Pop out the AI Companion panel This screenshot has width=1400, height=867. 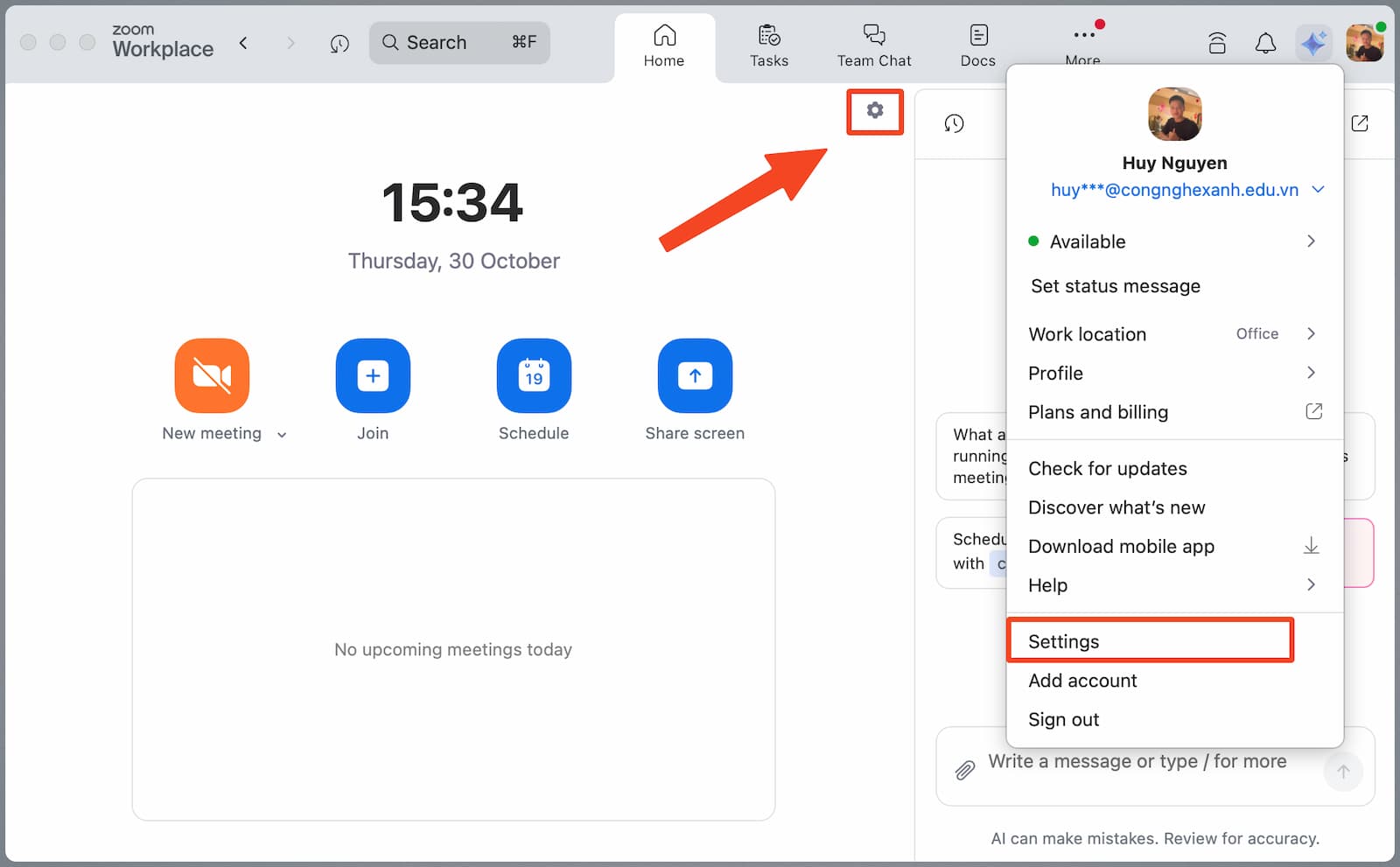point(1359,123)
